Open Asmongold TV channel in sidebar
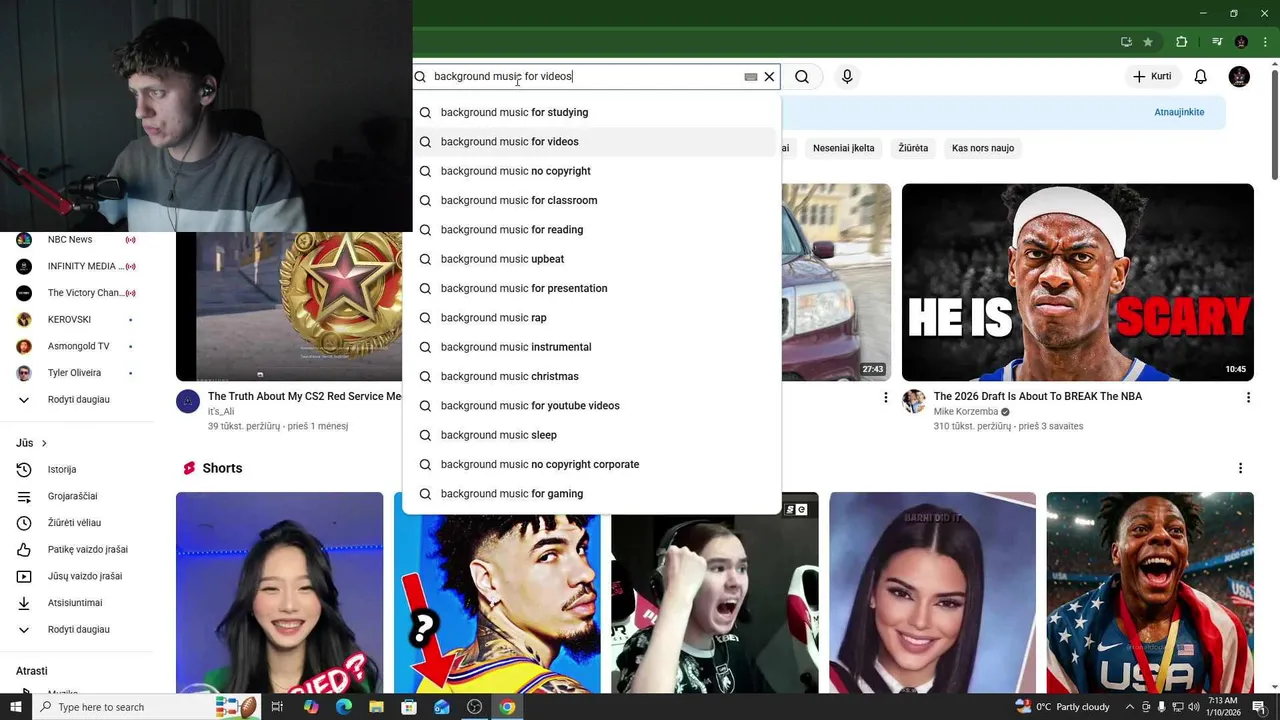This screenshot has height=720, width=1280. pos(76,346)
